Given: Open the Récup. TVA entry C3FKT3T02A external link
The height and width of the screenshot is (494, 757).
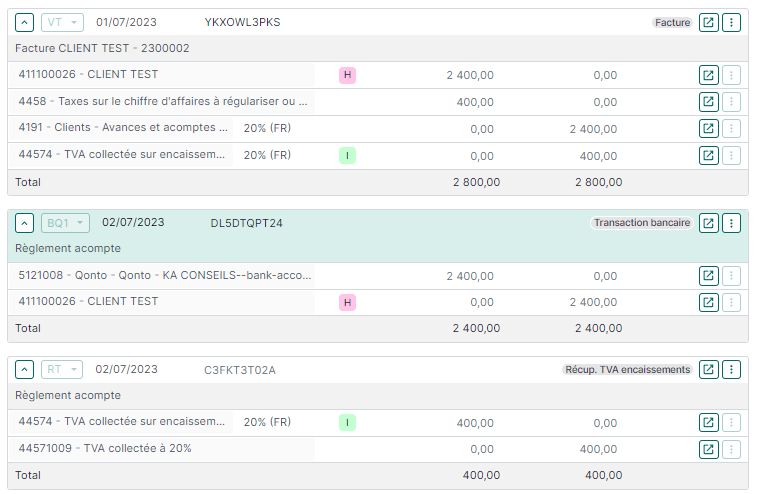Looking at the screenshot, I should tap(708, 370).
